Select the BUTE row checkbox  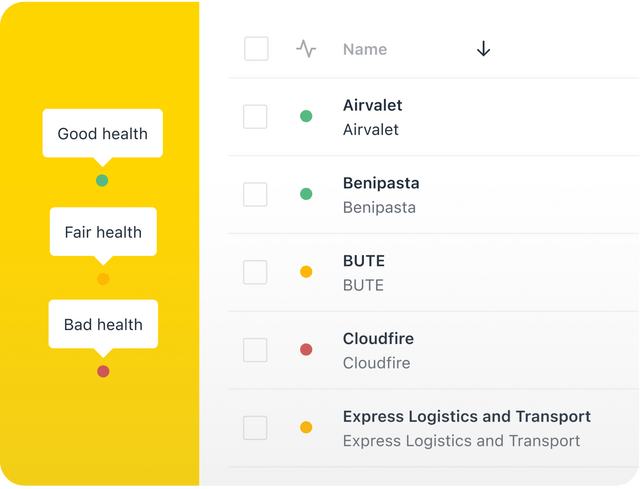[255, 272]
